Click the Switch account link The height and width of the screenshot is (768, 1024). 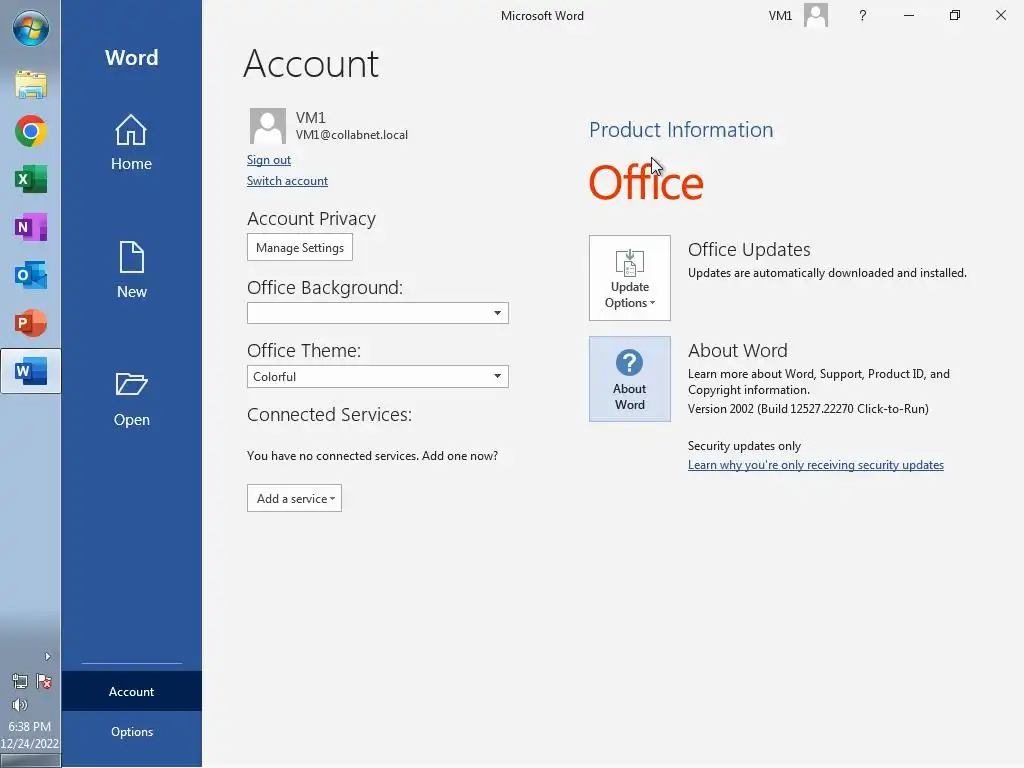point(287,181)
